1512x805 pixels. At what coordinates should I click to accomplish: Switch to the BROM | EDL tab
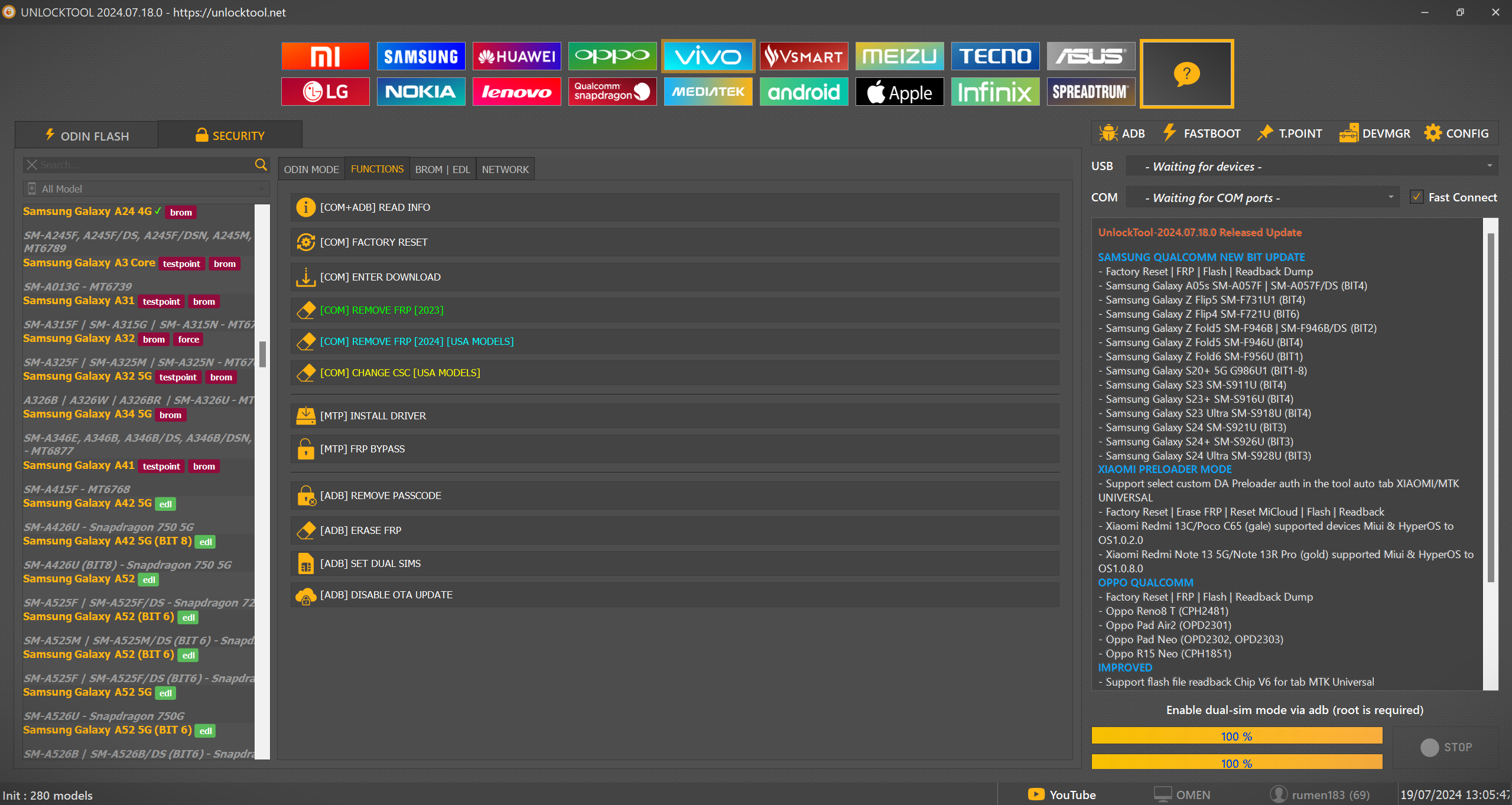click(442, 170)
